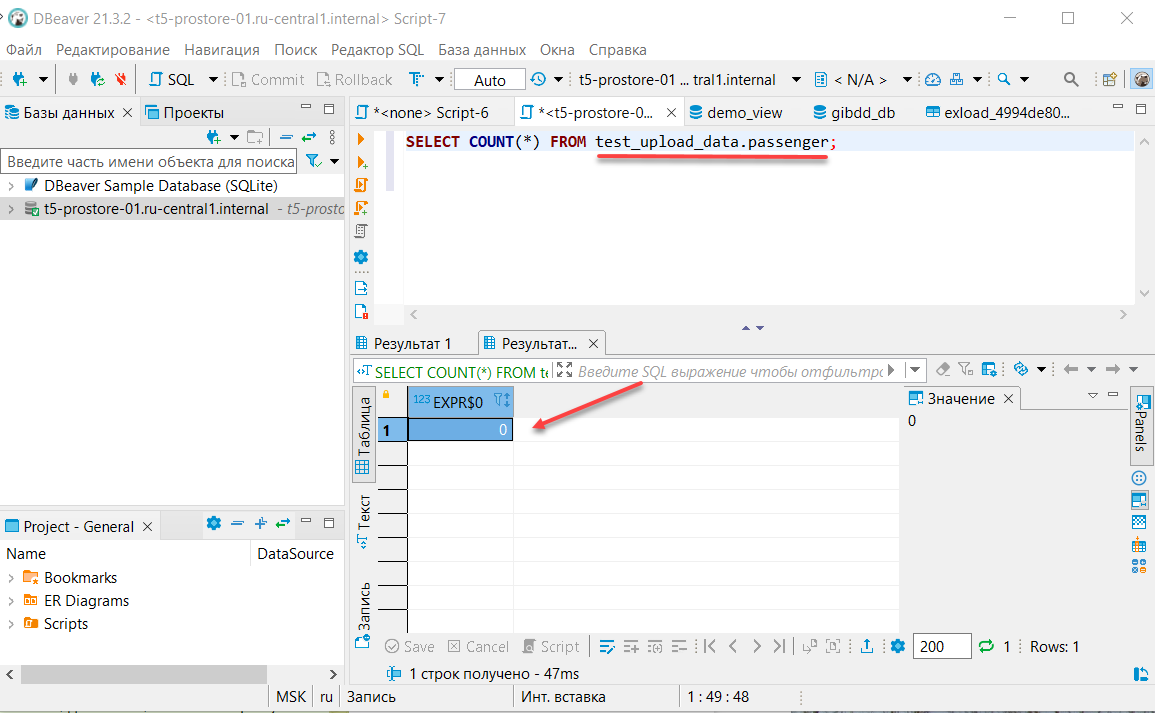
Task: Toggle Link with editor in the database navigator
Action: coord(309,137)
